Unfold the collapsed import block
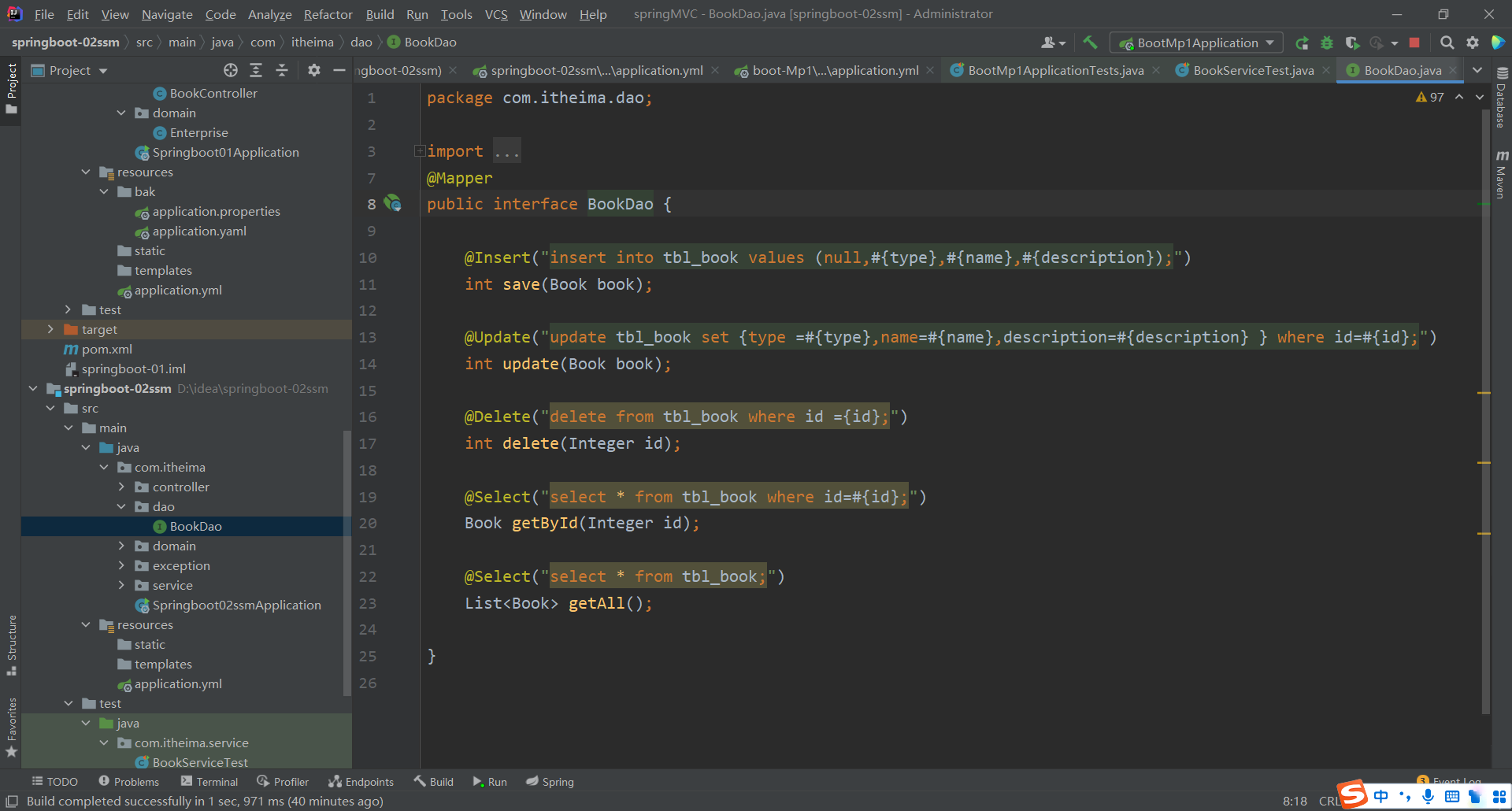The height and width of the screenshot is (811, 1512). pos(420,151)
